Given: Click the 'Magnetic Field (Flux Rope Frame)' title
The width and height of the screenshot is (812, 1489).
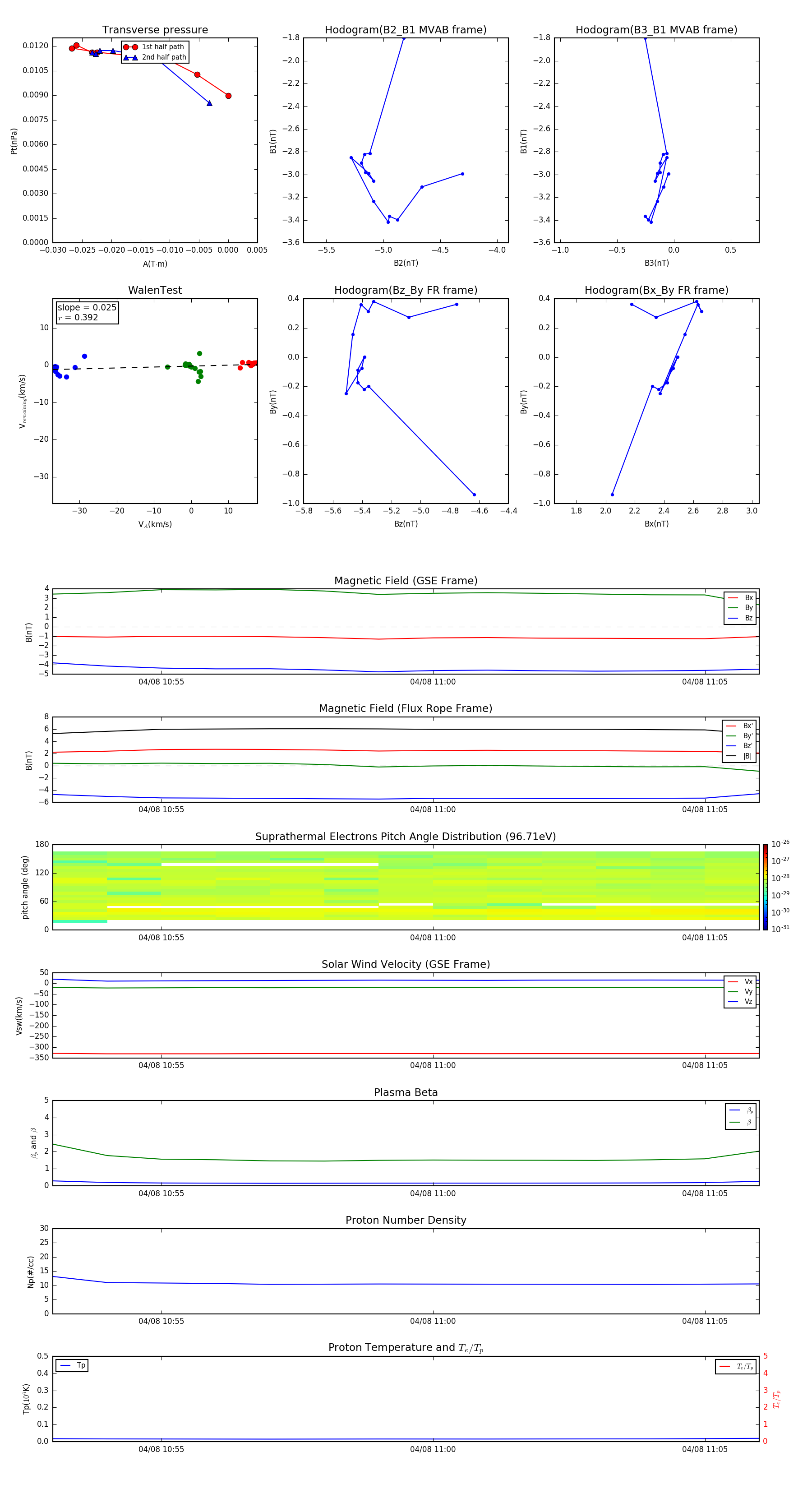Looking at the screenshot, I should (x=406, y=709).
